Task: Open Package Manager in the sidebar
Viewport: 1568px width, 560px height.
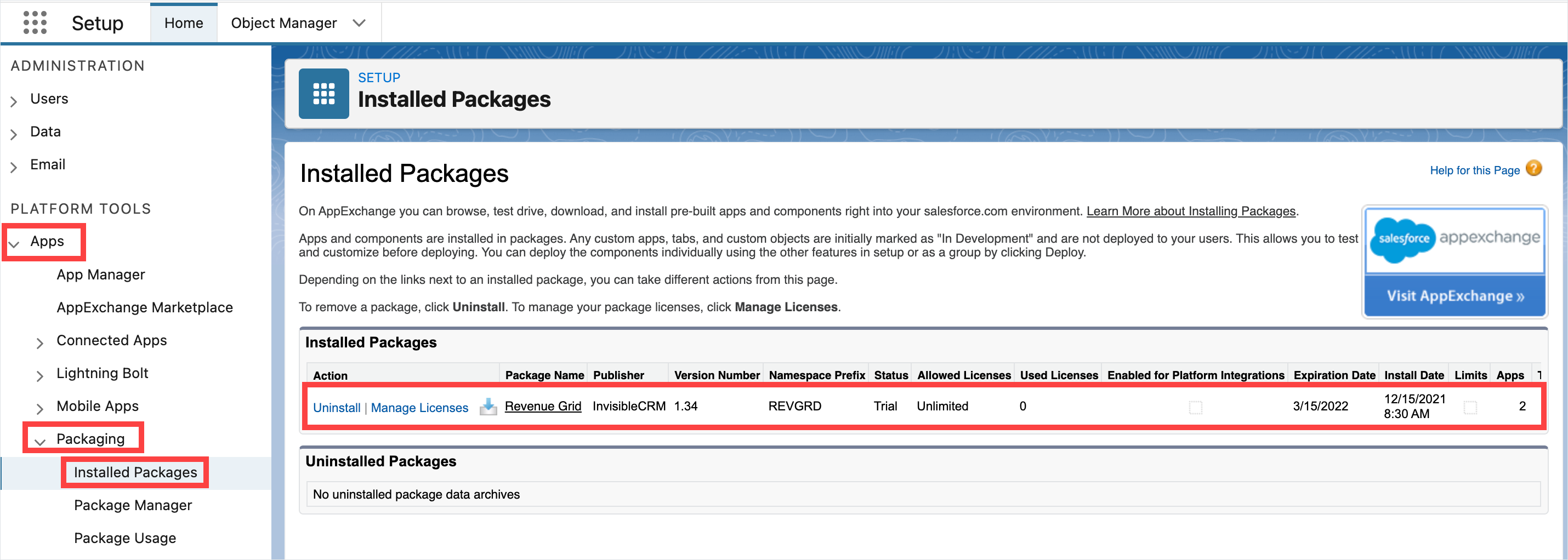Action: [x=133, y=505]
